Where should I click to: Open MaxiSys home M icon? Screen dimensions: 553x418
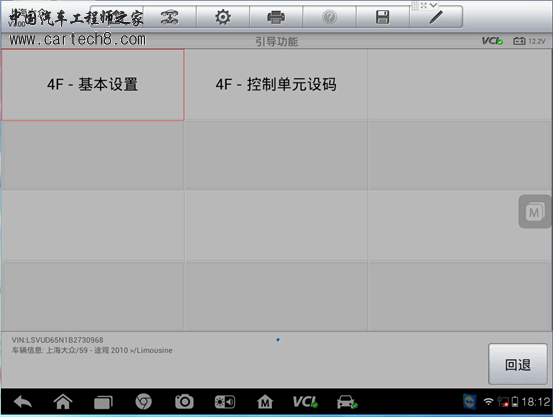[x=265, y=402]
